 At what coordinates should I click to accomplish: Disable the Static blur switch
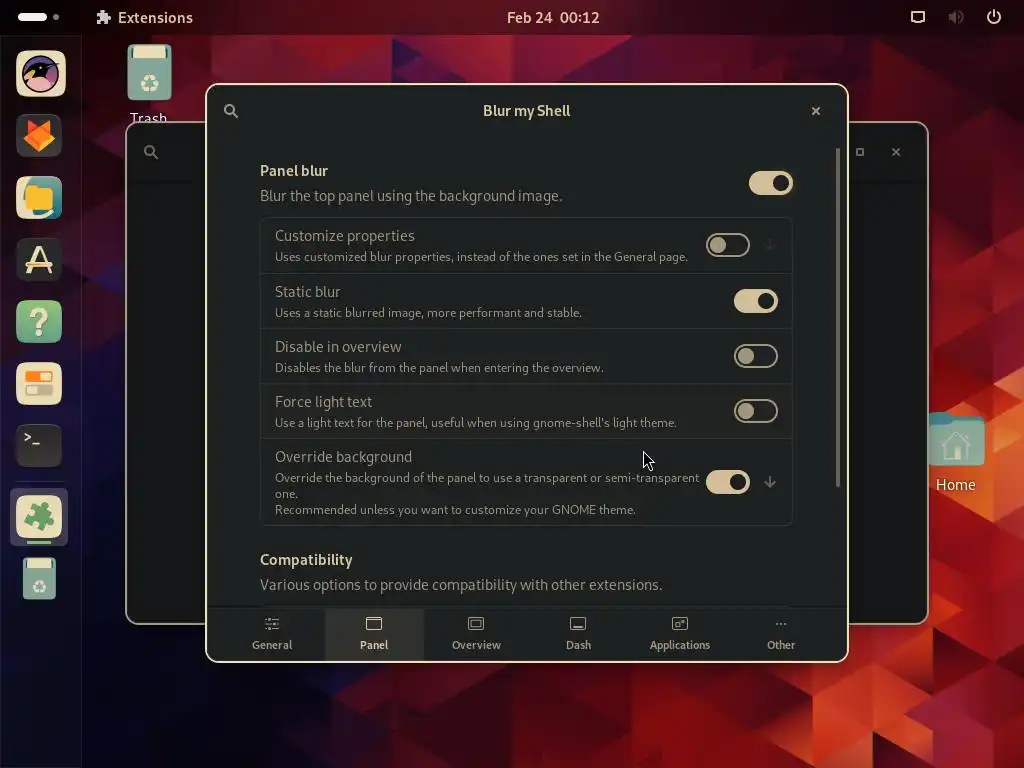point(756,301)
